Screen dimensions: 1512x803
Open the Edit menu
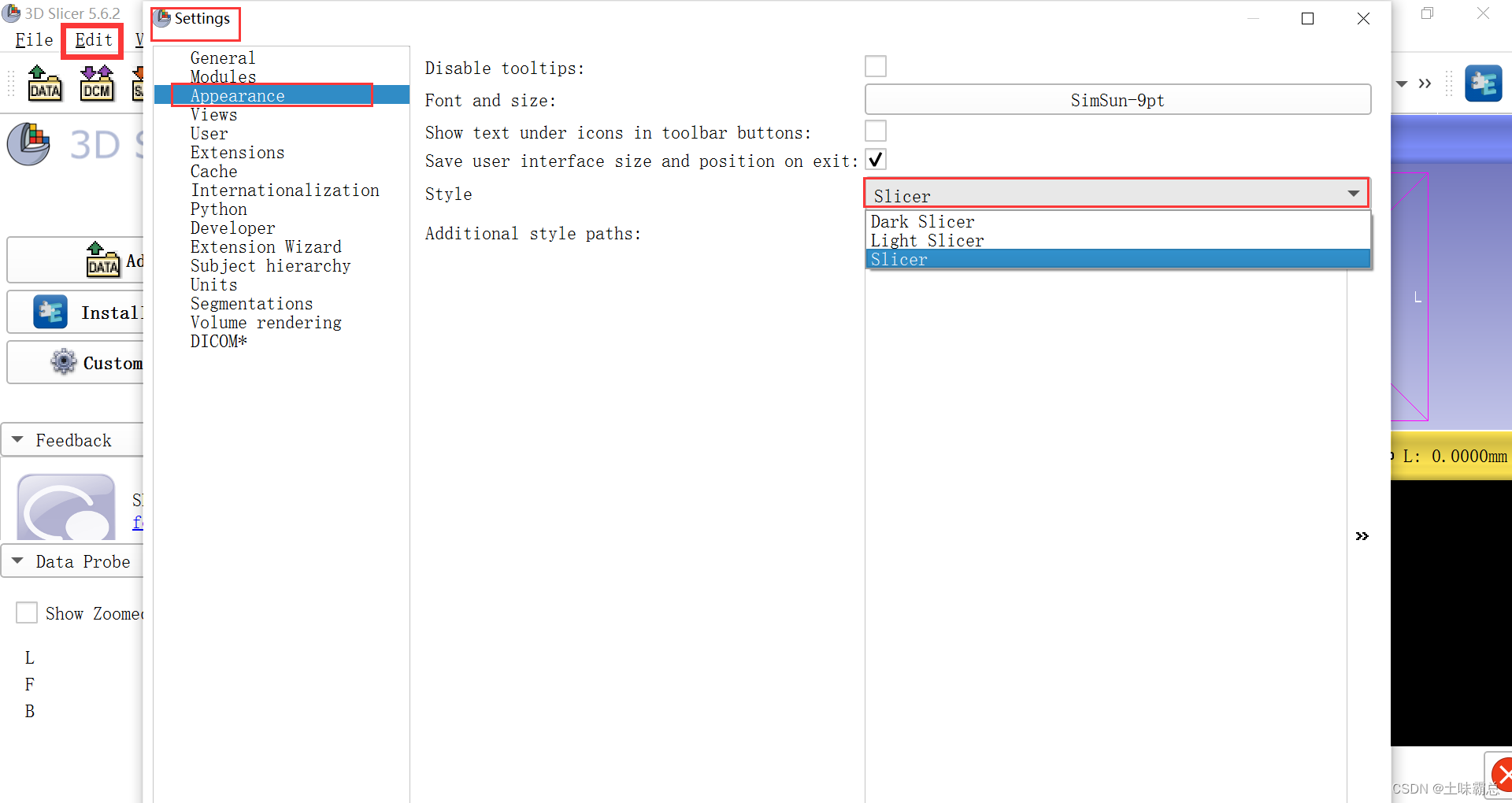[x=94, y=40]
